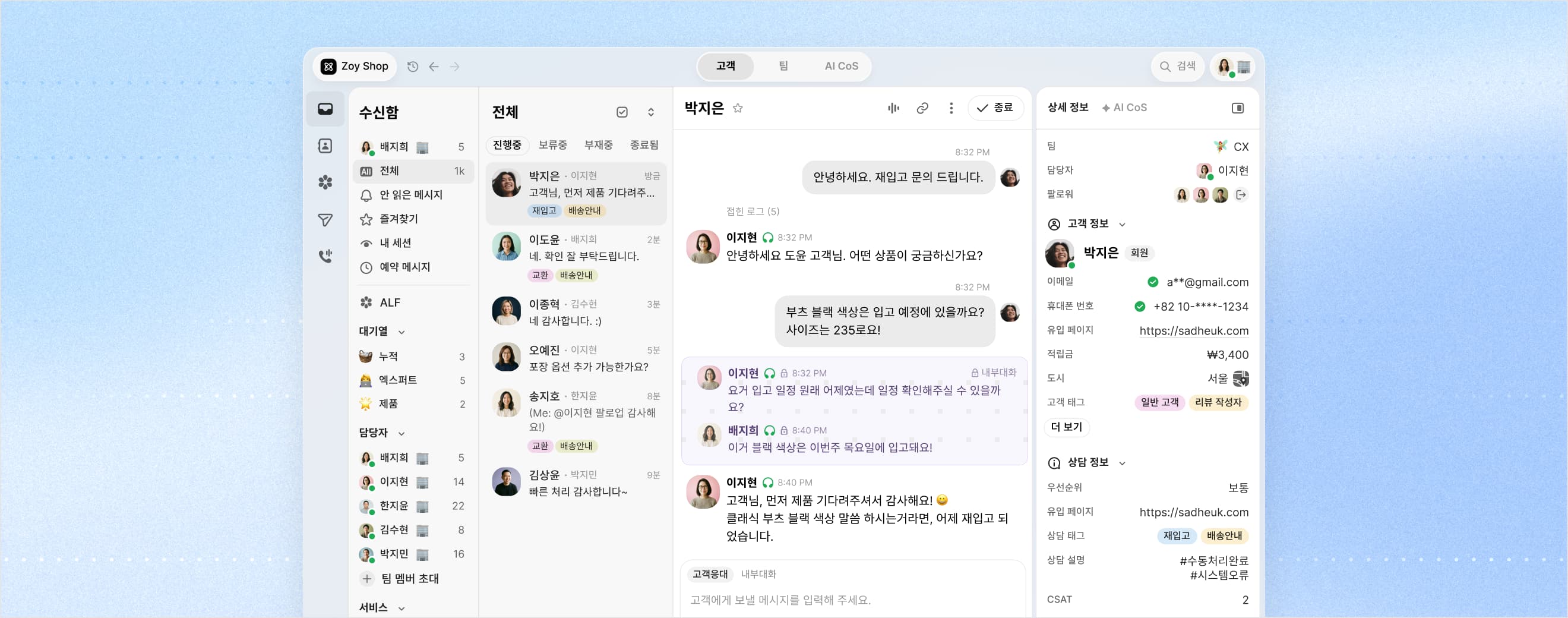Select the 진행중 filter tab
Viewport: 1568px width, 618px height.
click(507, 145)
